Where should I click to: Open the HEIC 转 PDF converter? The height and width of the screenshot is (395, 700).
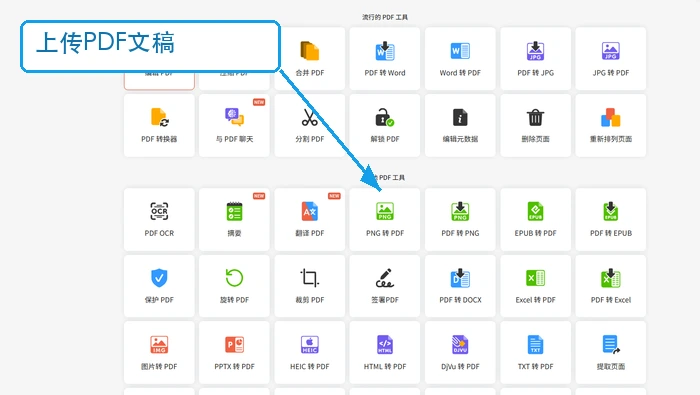(309, 353)
